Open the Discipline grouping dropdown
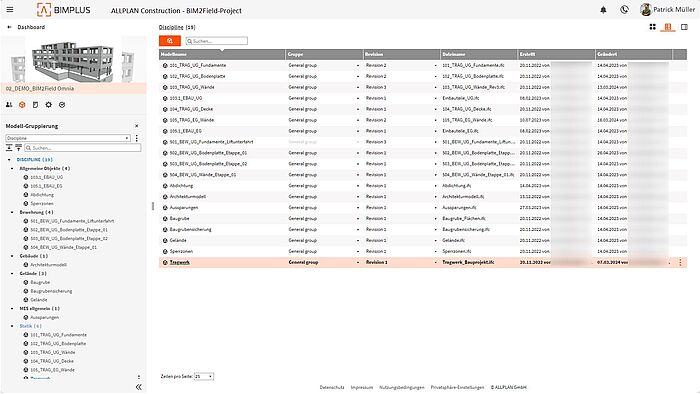 (68, 138)
